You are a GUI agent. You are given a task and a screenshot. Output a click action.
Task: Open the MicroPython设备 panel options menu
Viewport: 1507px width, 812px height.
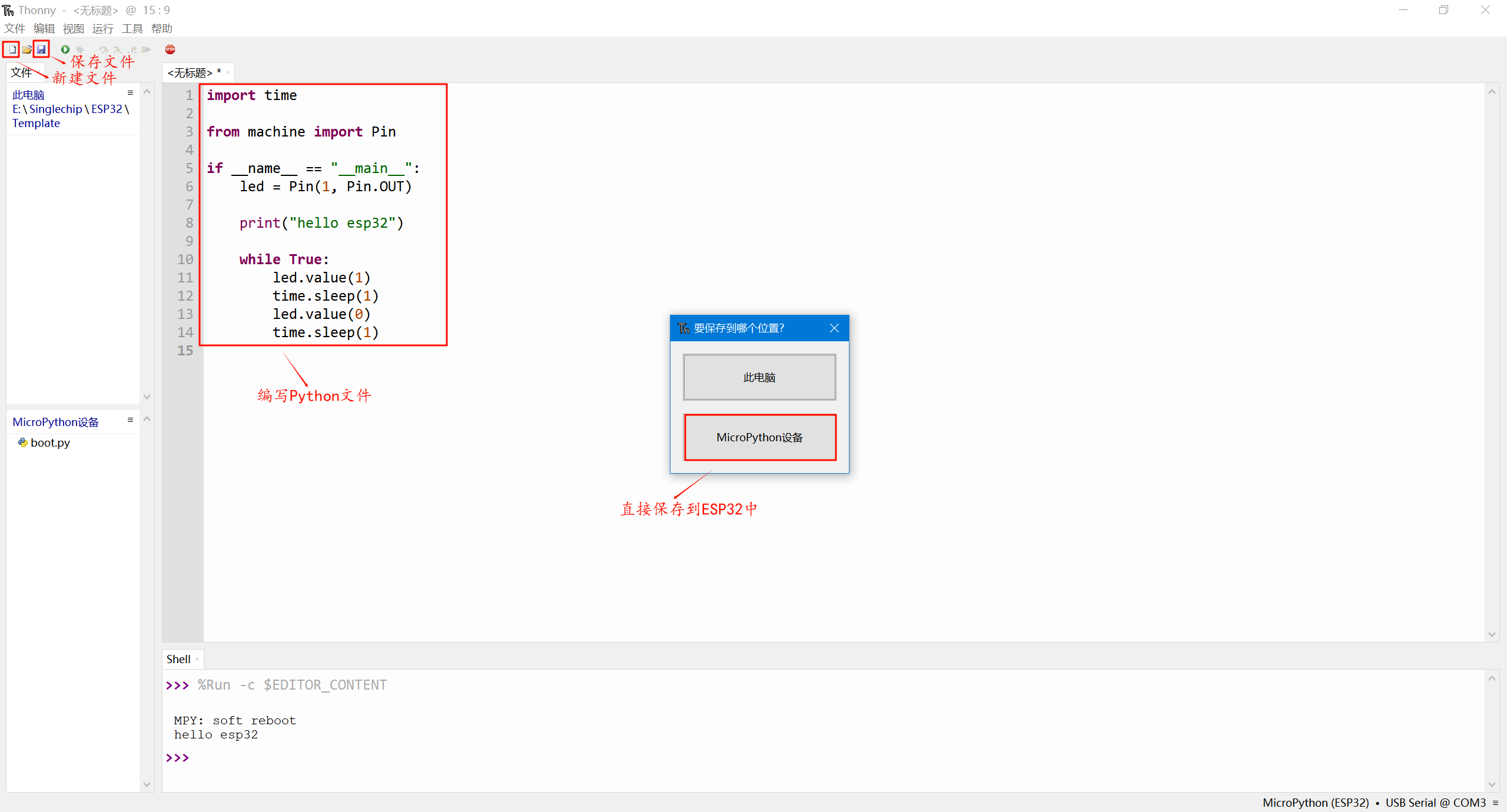[130, 420]
